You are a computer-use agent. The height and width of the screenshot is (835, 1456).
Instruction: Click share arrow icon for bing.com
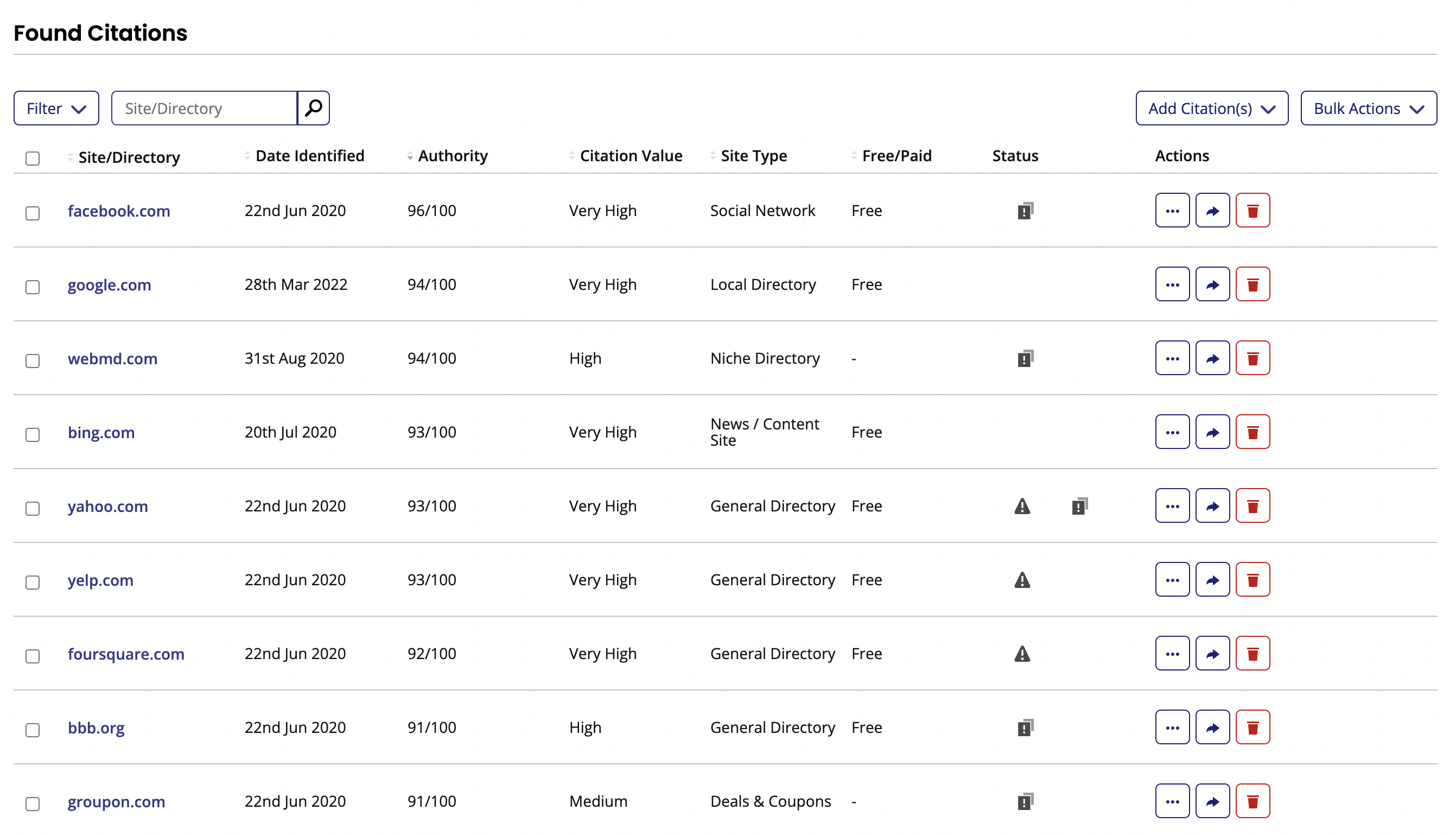pyautogui.click(x=1212, y=432)
